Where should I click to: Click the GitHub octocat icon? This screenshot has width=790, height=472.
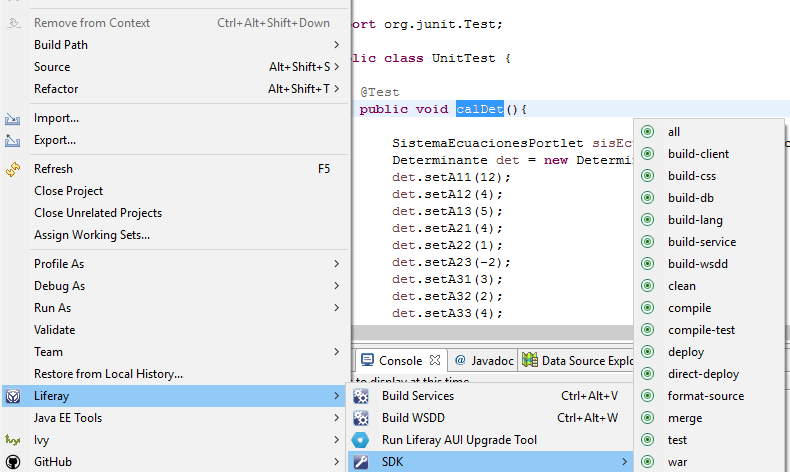click(13, 462)
